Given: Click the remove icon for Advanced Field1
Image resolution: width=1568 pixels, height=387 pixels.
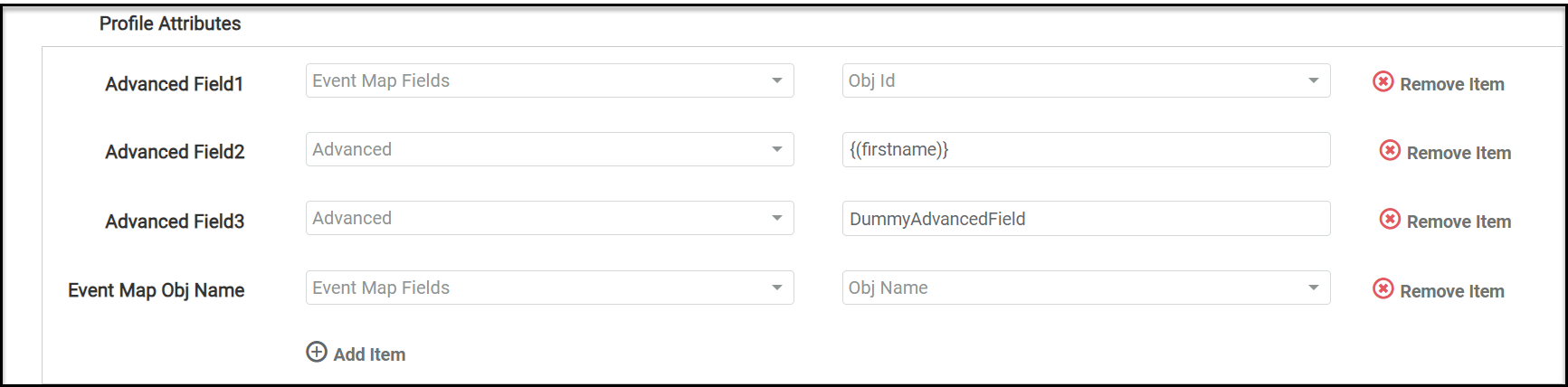Looking at the screenshot, I should (1383, 82).
